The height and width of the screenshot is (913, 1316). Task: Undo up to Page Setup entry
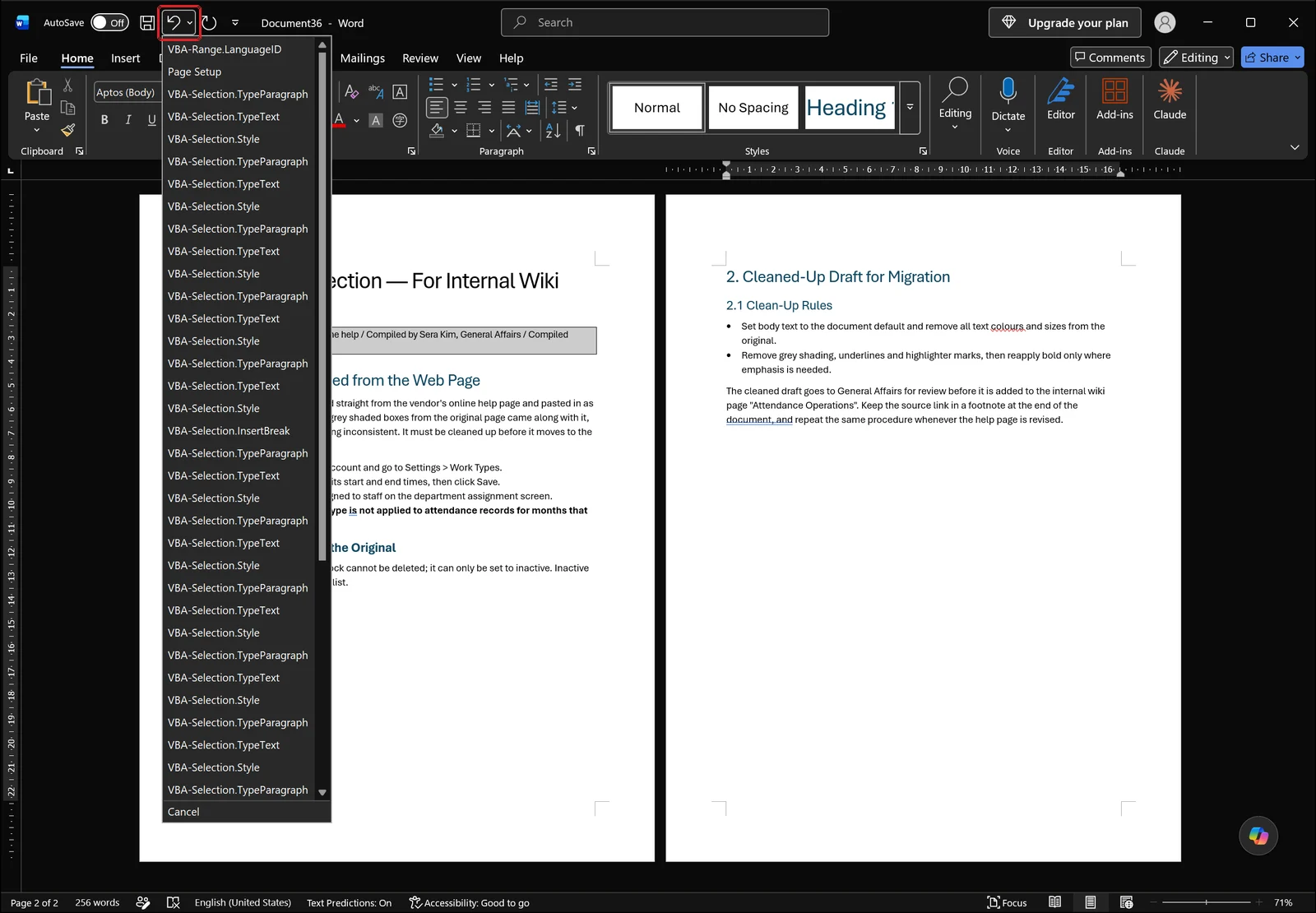coord(239,72)
